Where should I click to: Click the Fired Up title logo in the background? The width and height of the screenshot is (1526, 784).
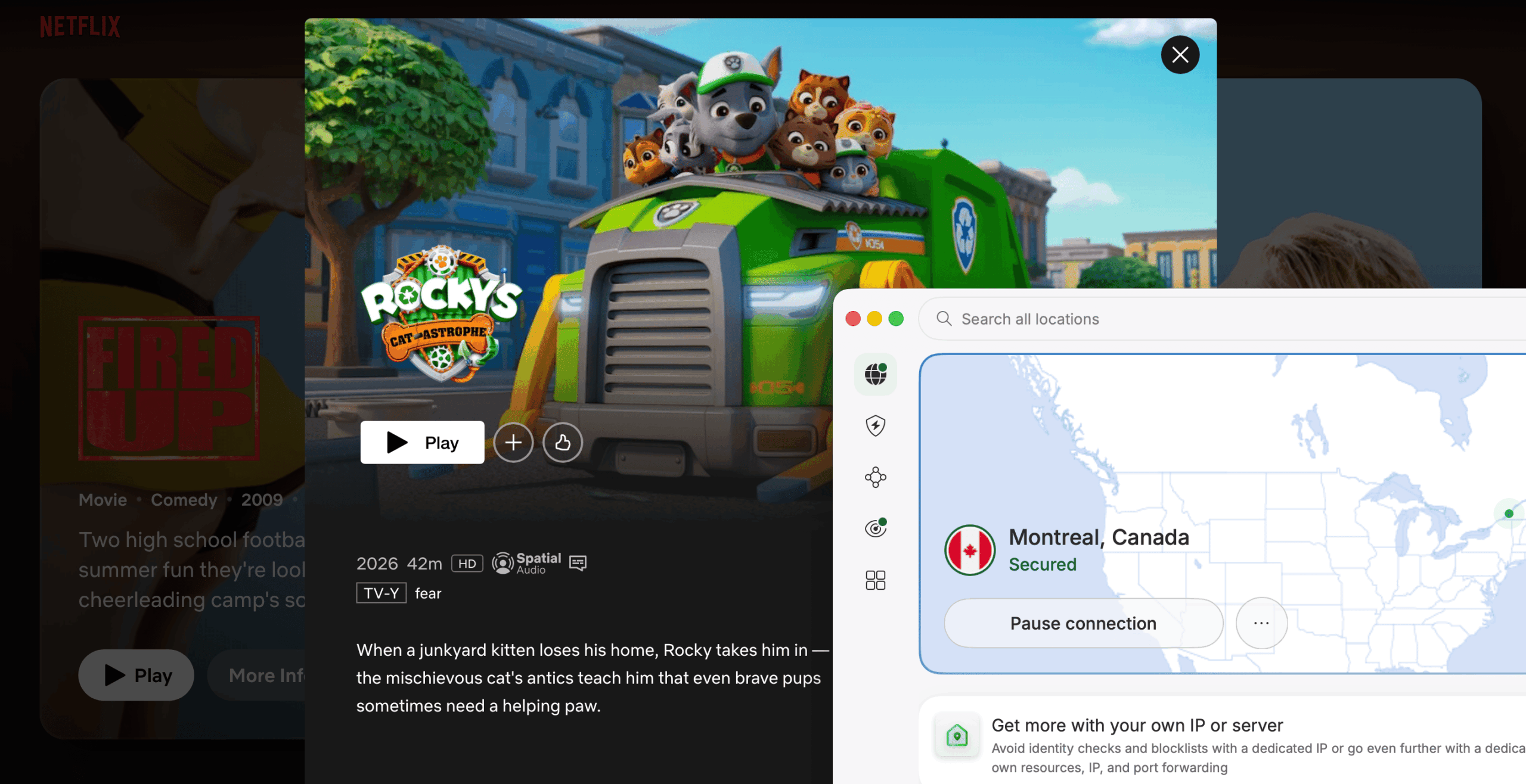tap(169, 388)
